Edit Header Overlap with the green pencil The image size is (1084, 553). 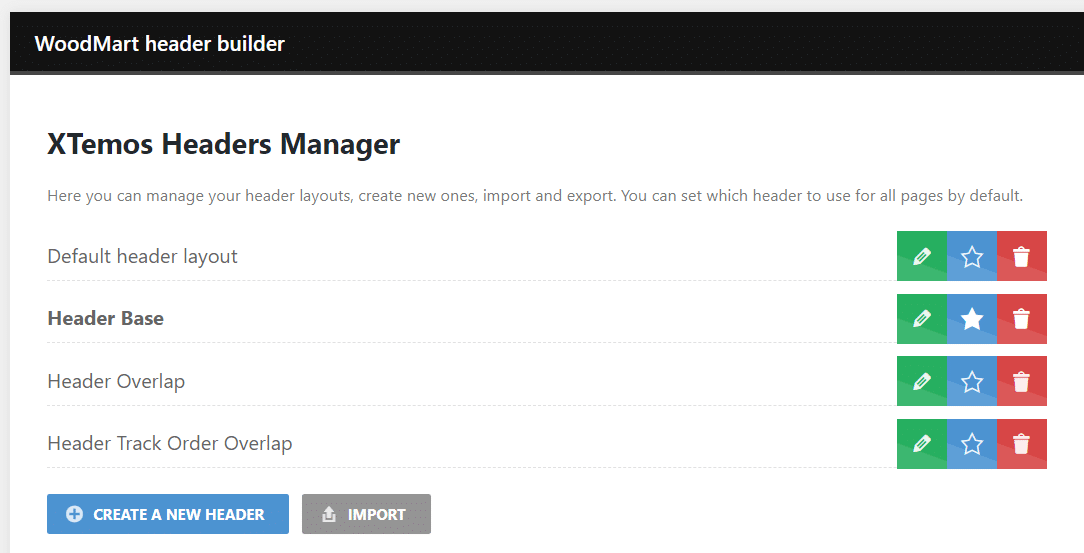pyautogui.click(x=922, y=381)
